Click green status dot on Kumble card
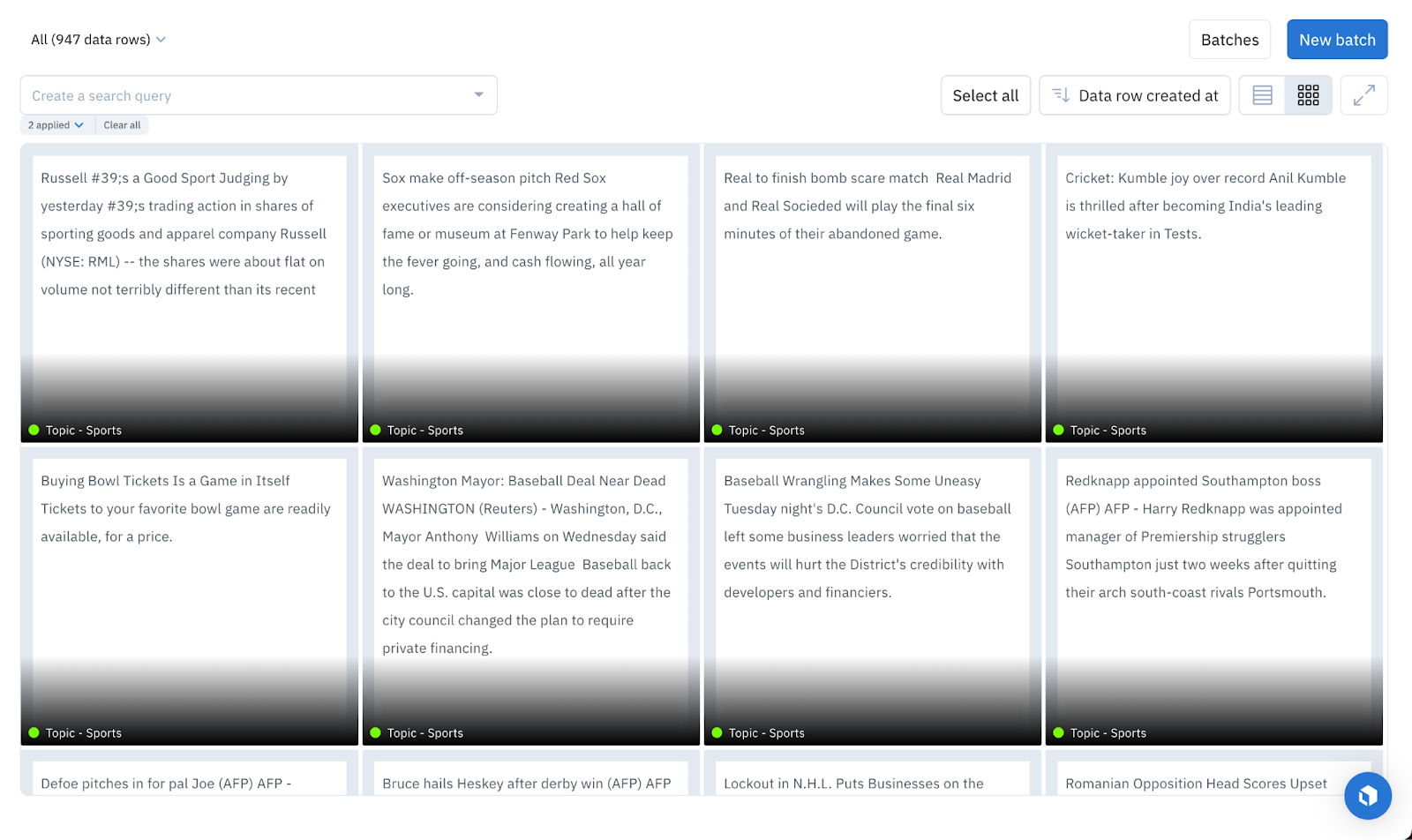Viewport: 1412px width, 840px height. pyautogui.click(x=1059, y=430)
